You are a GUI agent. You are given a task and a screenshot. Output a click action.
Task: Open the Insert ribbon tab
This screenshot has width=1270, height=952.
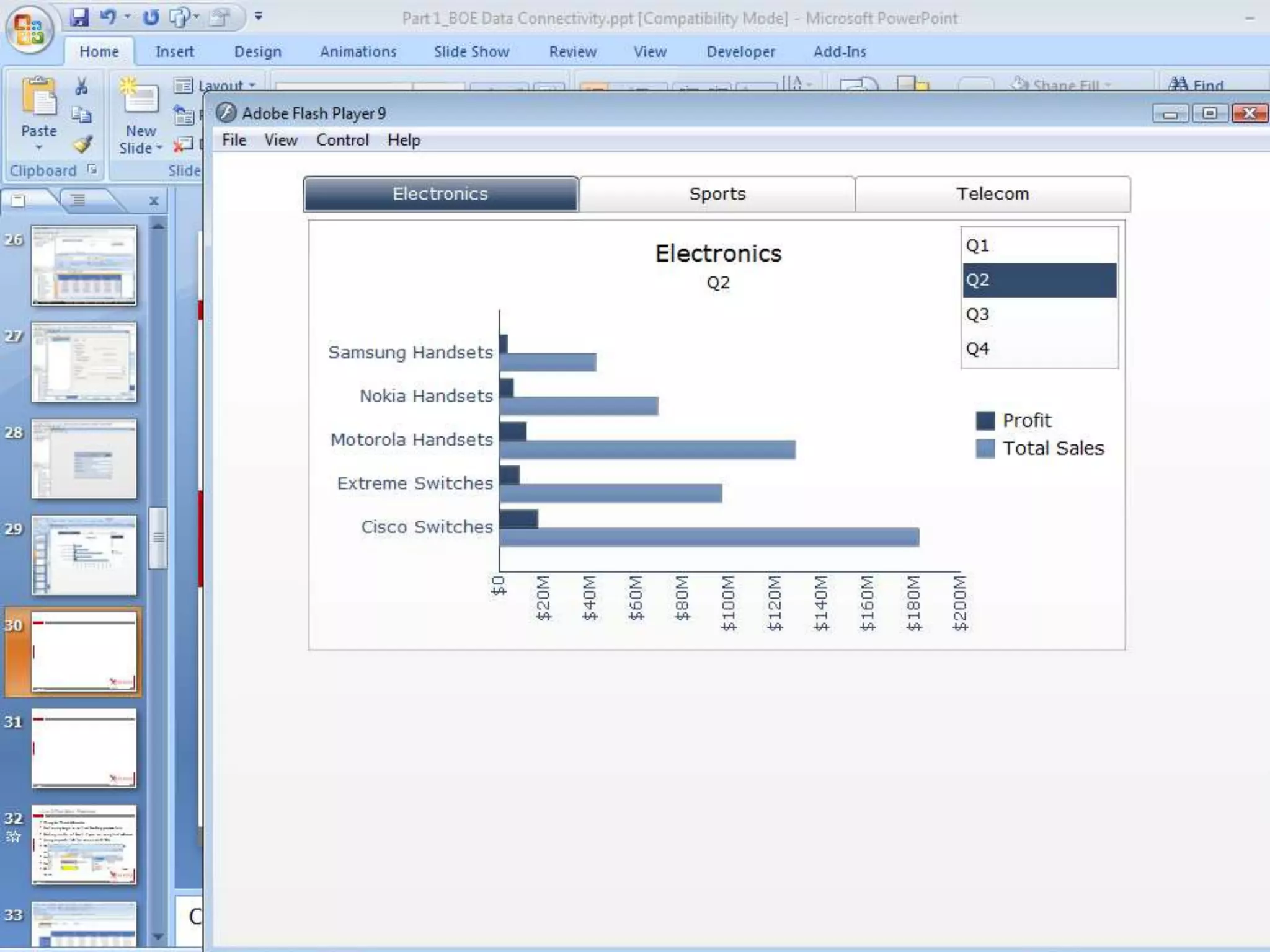click(175, 52)
